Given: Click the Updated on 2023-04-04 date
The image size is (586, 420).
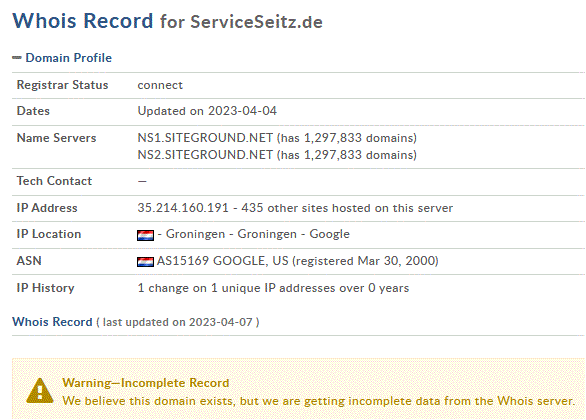Looking at the screenshot, I should [207, 111].
